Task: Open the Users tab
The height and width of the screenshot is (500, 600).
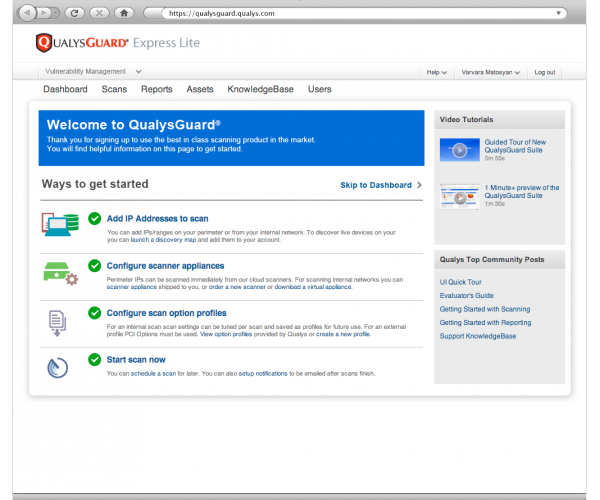Action: tap(320, 89)
